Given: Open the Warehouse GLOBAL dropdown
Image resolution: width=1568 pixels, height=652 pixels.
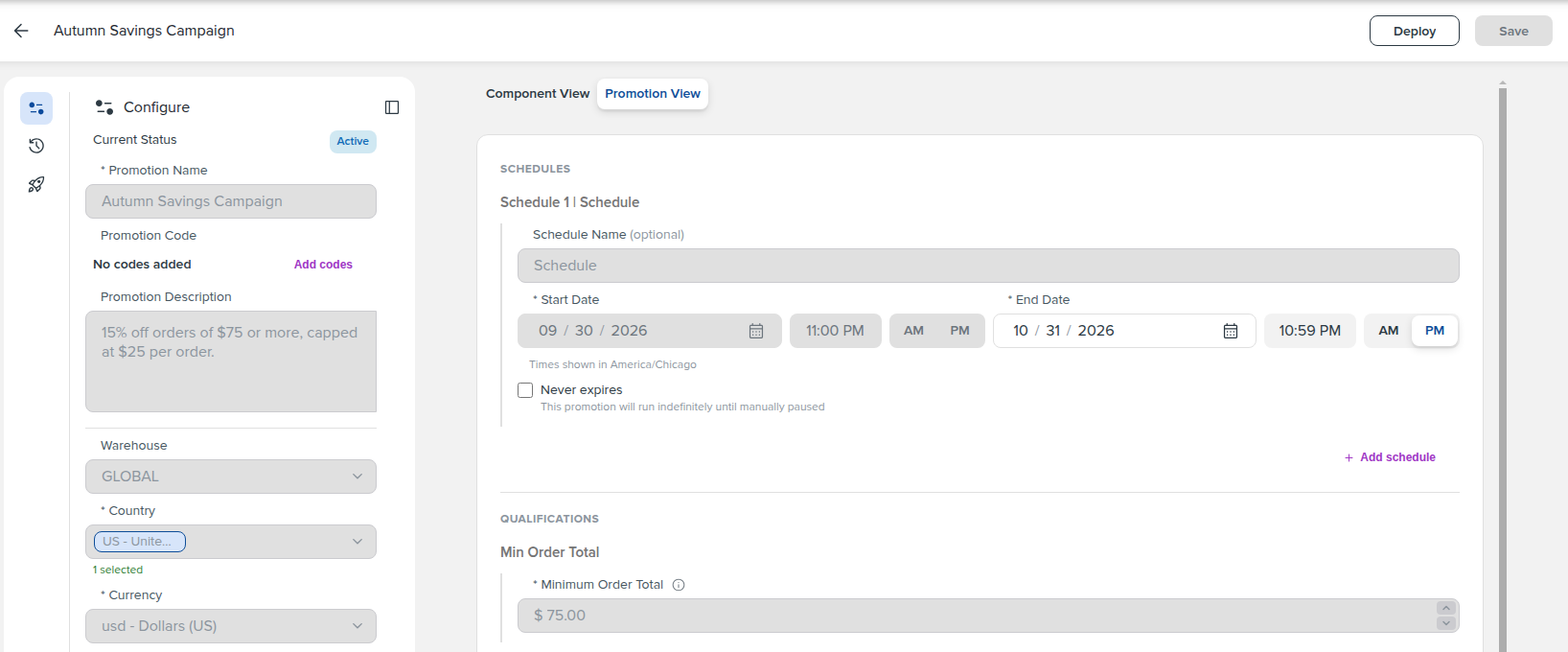Looking at the screenshot, I should (231, 477).
